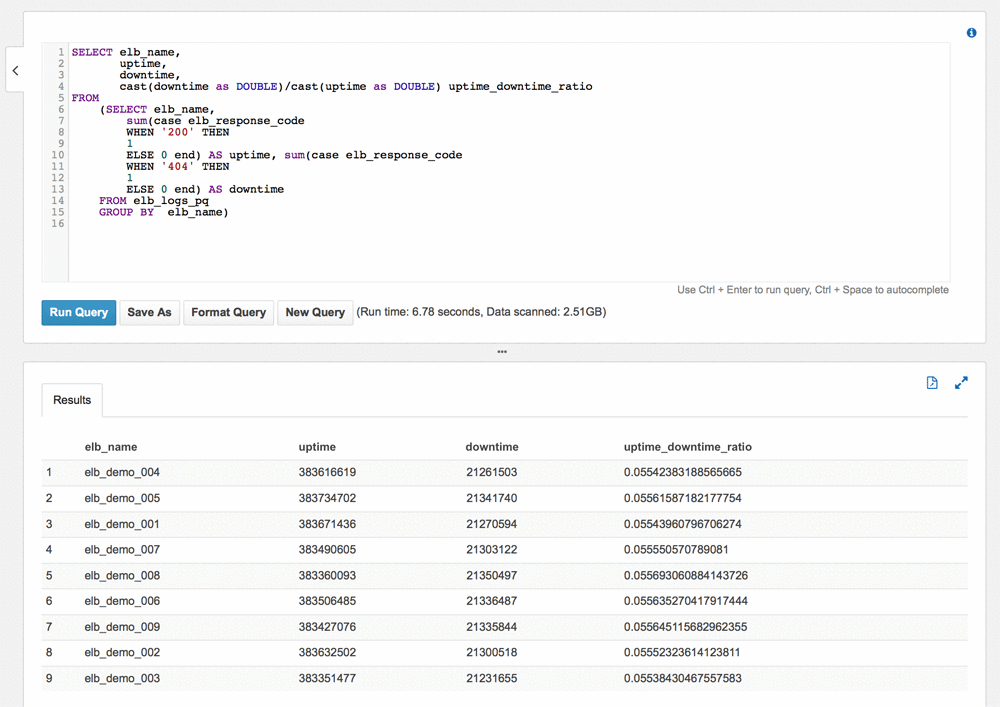Click the blue info icon above the editor
The image size is (1000, 707).
[971, 33]
